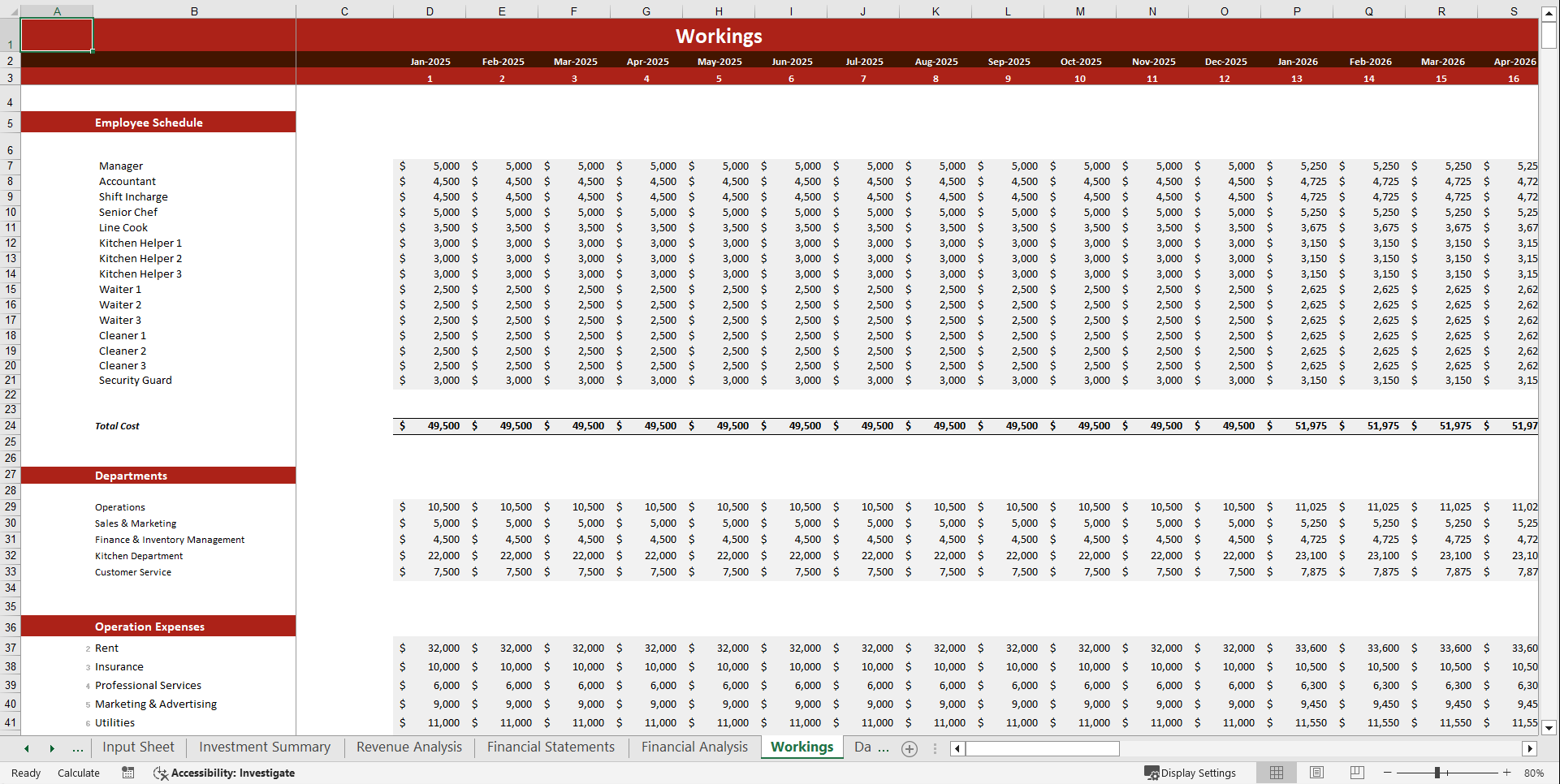Click the macro recording icon in status bar
Viewport: 1560px width, 784px height.
tap(127, 773)
